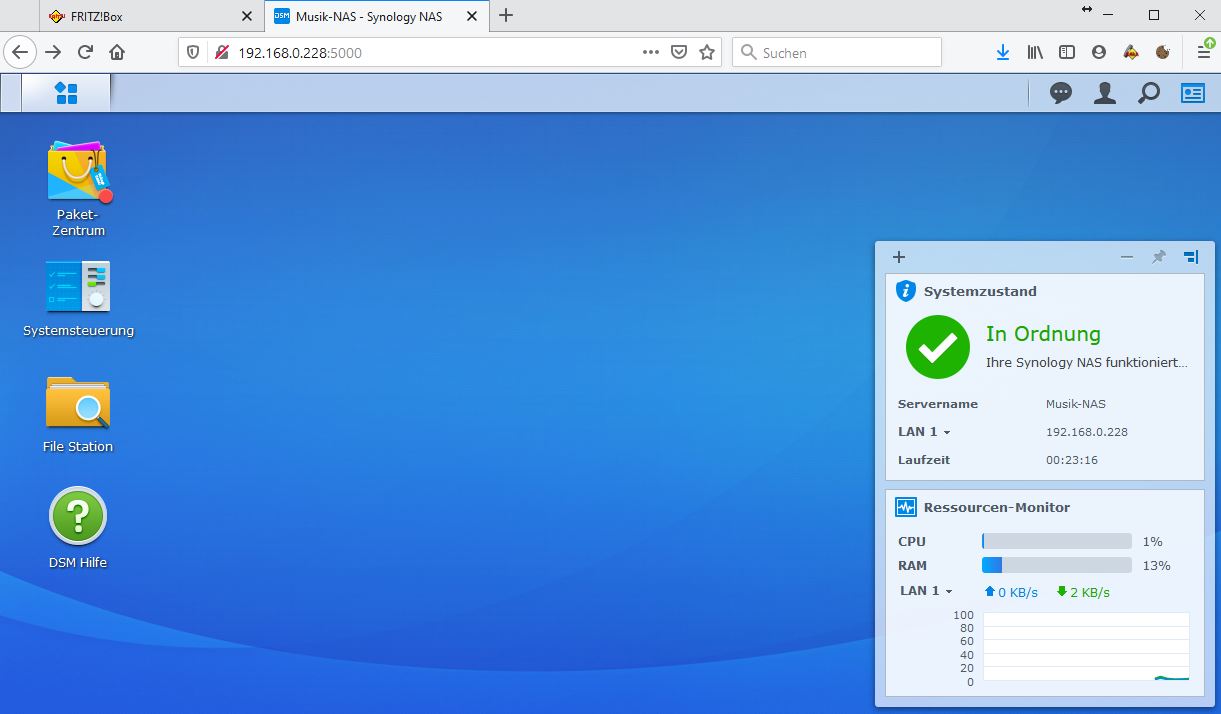The width and height of the screenshot is (1221, 714).
Task: Open the user options person icon
Action: coord(1105,93)
